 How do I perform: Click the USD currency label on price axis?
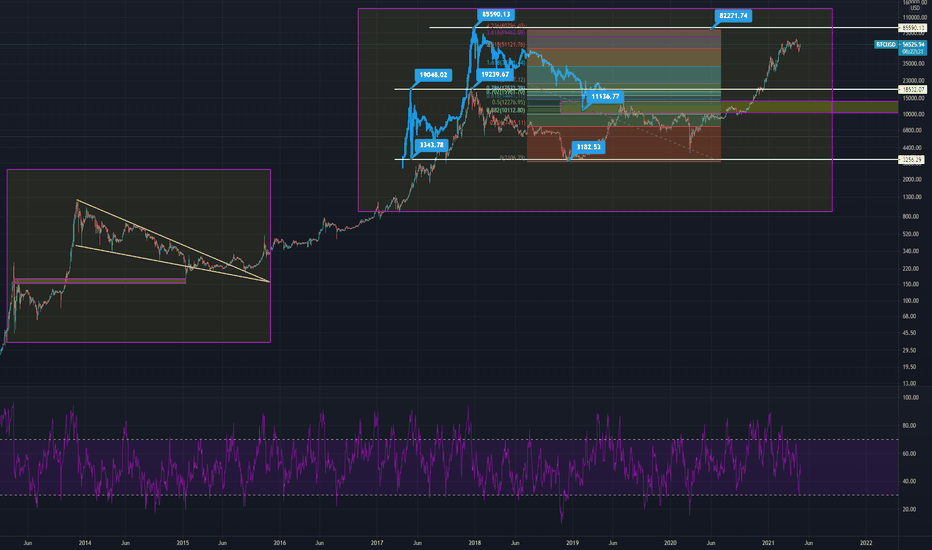[x=915, y=8]
